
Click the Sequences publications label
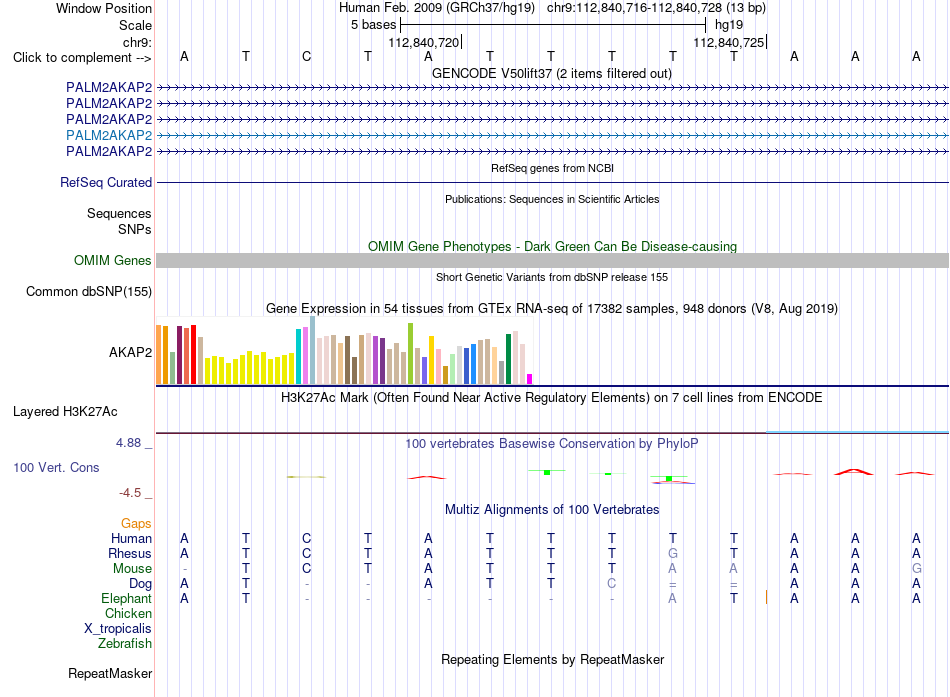coord(119,213)
